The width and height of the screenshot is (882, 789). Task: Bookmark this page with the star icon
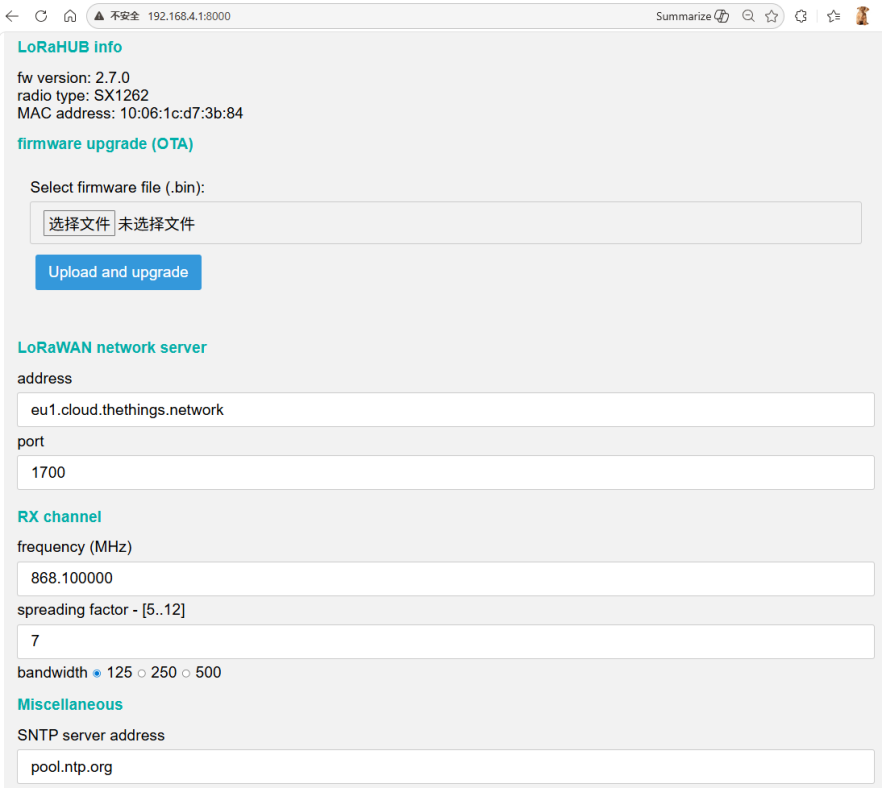pyautogui.click(x=772, y=16)
